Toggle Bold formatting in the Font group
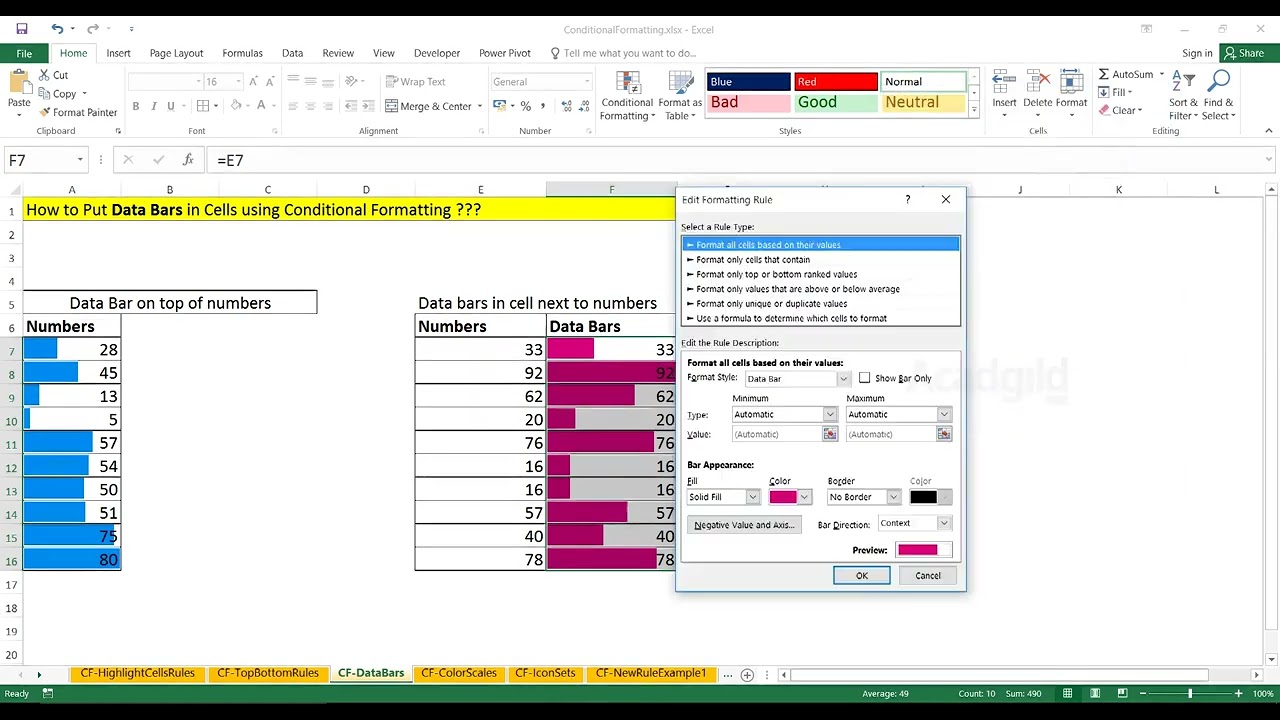Image resolution: width=1280 pixels, height=720 pixels. pos(136,106)
